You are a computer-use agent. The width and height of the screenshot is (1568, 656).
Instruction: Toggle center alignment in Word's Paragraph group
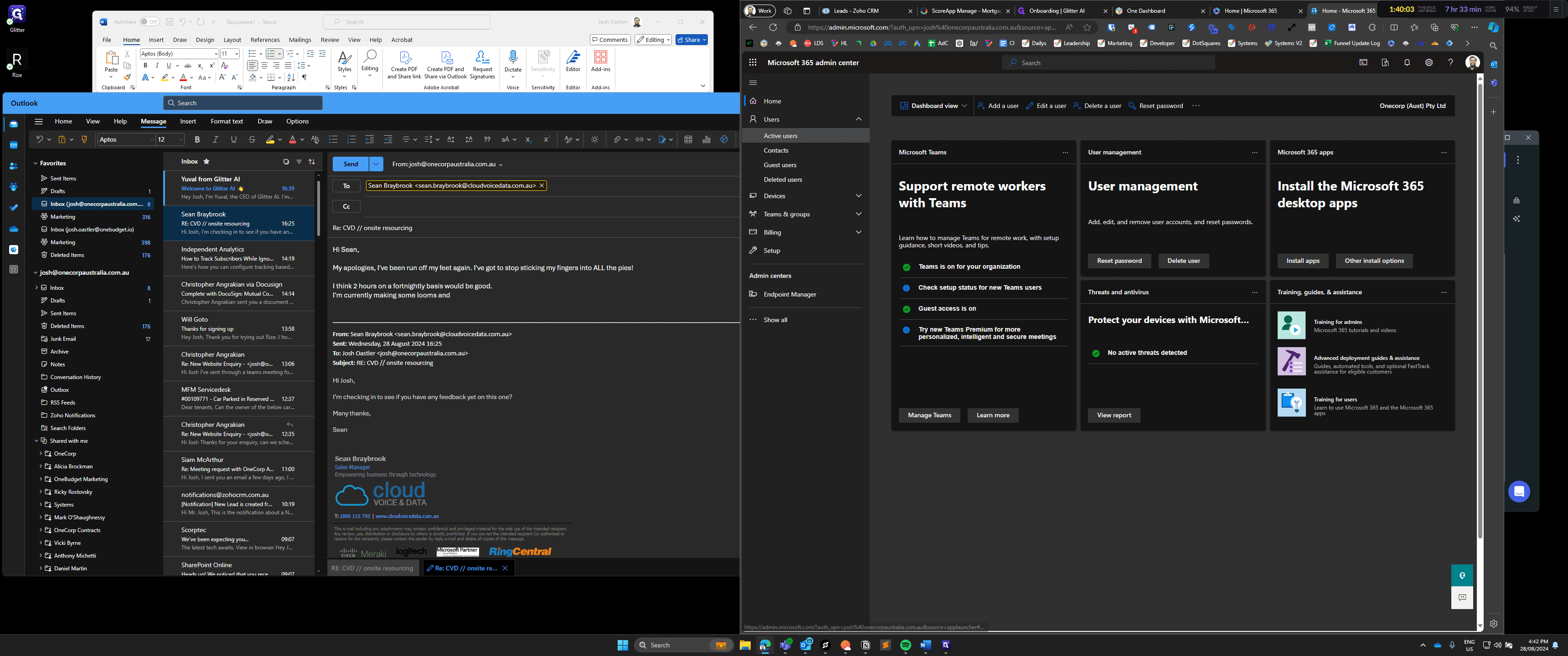(264, 66)
